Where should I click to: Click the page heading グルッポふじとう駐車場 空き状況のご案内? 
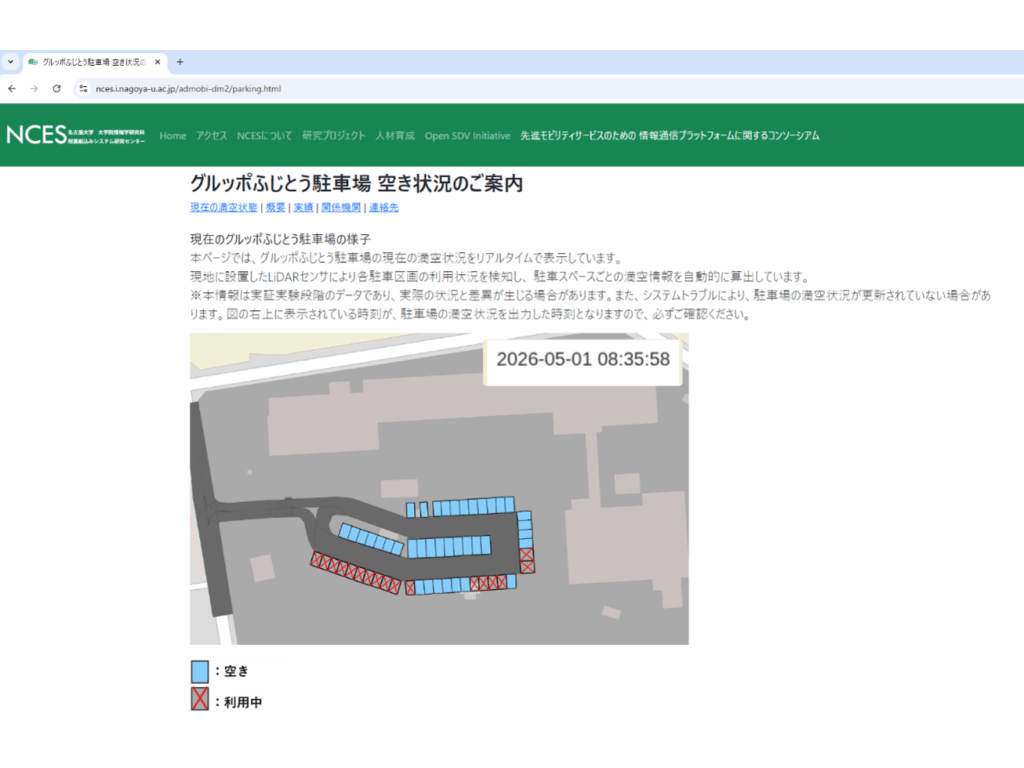pyautogui.click(x=357, y=184)
